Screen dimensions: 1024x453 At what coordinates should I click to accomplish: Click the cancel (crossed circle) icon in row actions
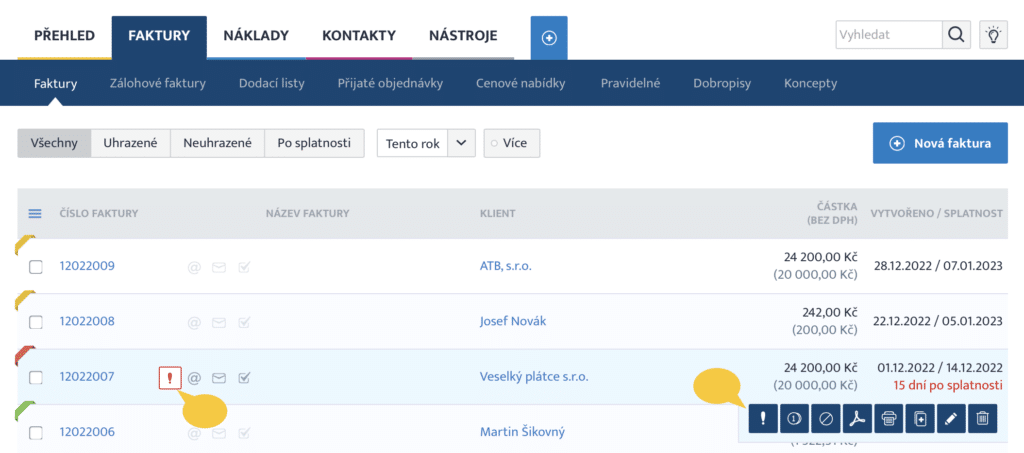(x=825, y=421)
